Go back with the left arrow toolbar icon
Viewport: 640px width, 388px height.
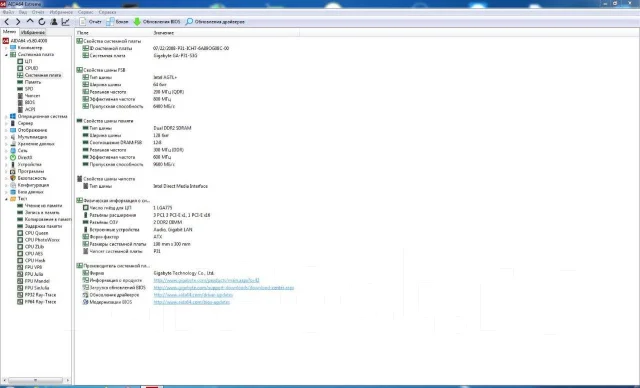[x=7, y=22]
